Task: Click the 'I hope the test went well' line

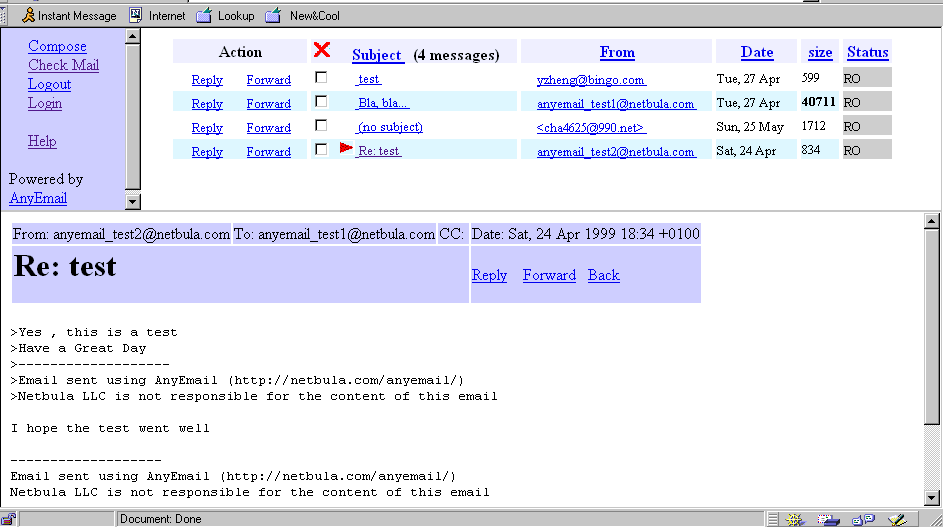Action: [x=110, y=428]
